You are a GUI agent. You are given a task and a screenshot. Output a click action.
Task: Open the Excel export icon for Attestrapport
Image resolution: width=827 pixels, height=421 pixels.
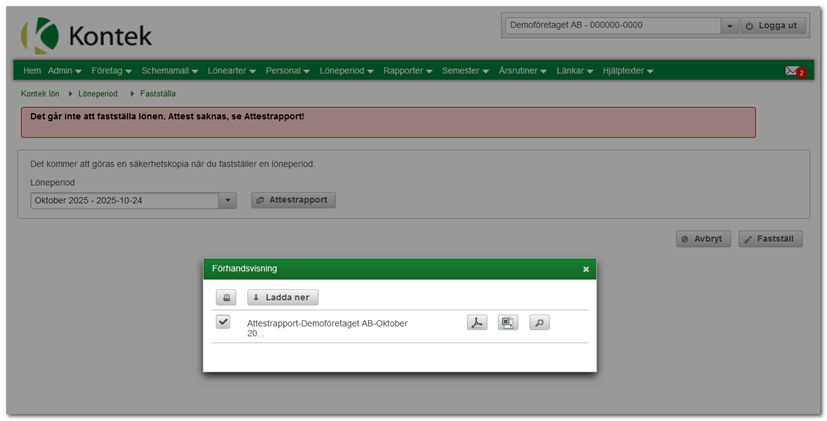(x=508, y=322)
